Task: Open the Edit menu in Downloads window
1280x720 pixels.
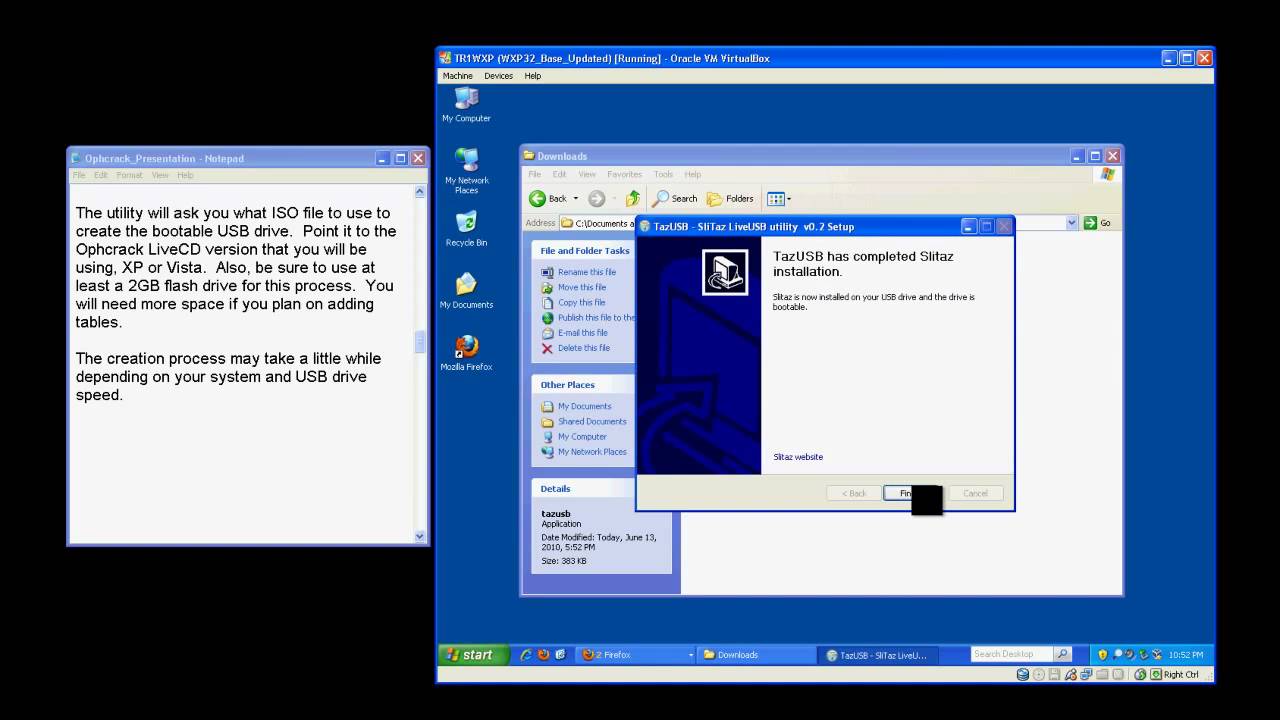Action: (x=559, y=175)
